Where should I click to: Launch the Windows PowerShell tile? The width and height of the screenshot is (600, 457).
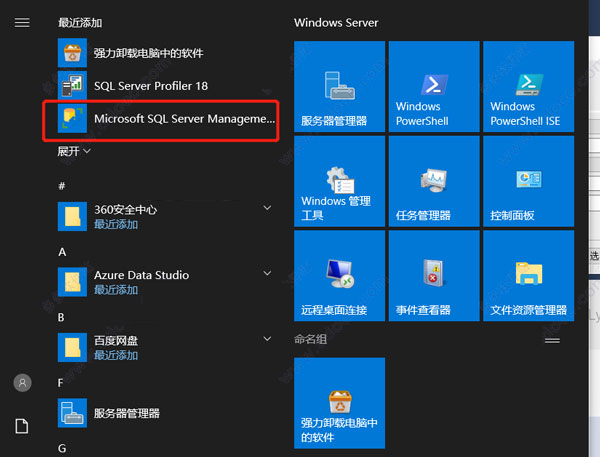[x=434, y=87]
